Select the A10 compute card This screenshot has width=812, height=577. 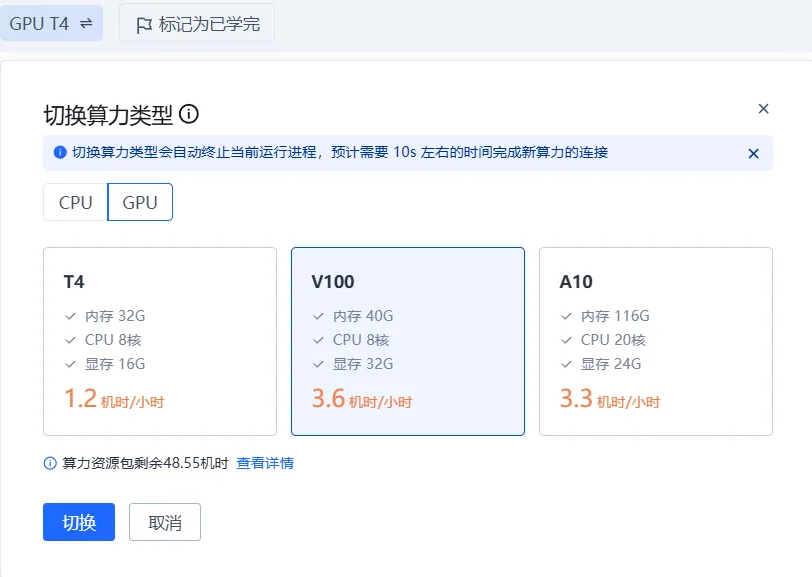[x=656, y=341]
